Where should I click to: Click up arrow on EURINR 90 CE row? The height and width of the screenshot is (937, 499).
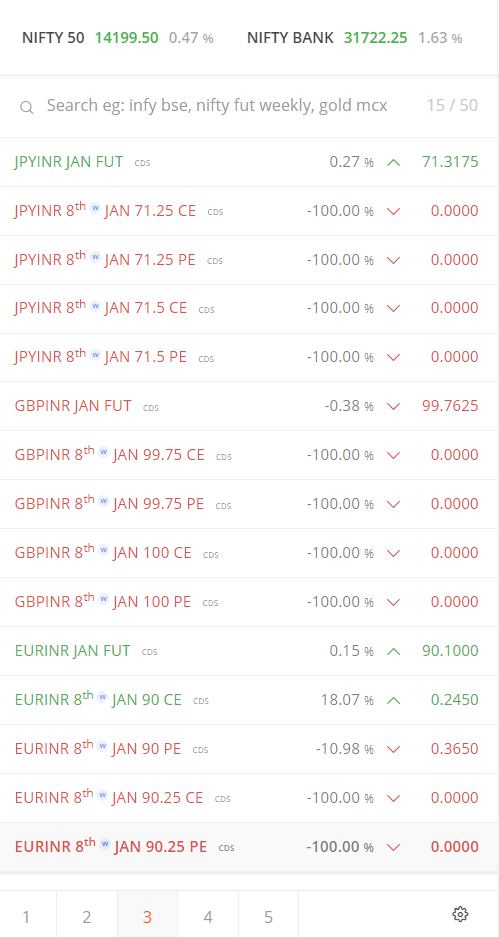(x=393, y=700)
